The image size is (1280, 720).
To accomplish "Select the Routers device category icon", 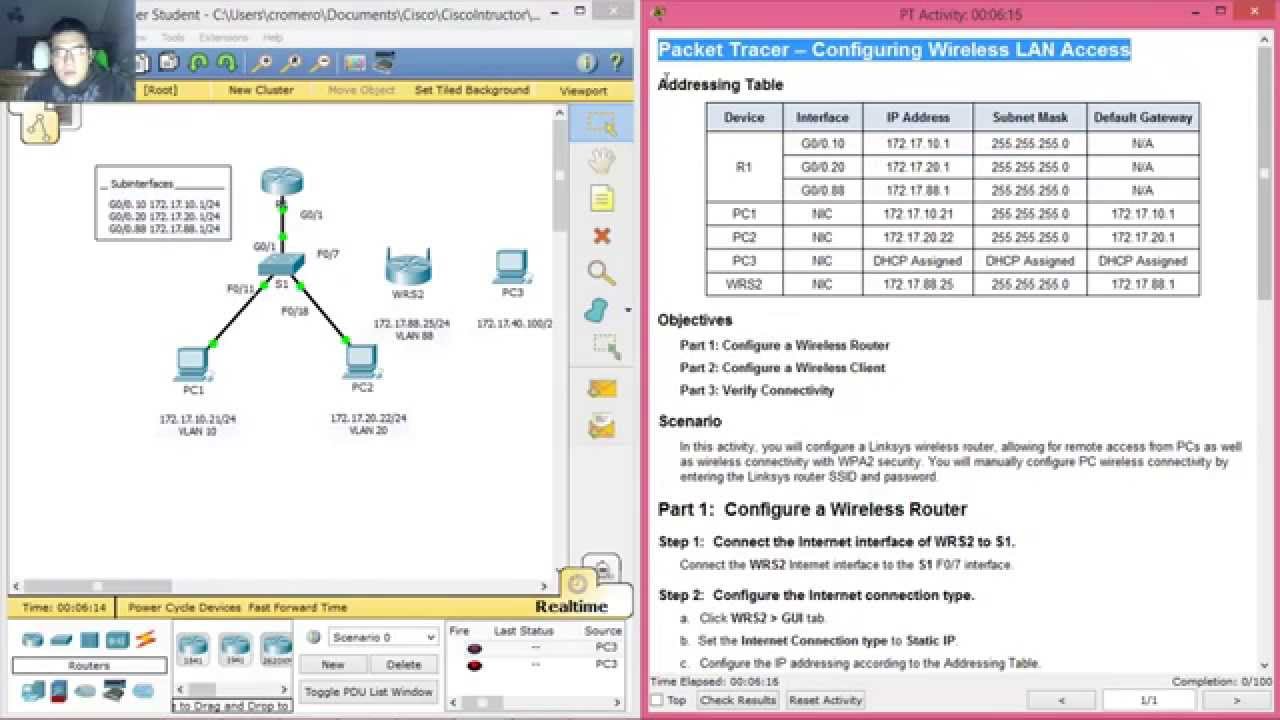I will click(33, 640).
